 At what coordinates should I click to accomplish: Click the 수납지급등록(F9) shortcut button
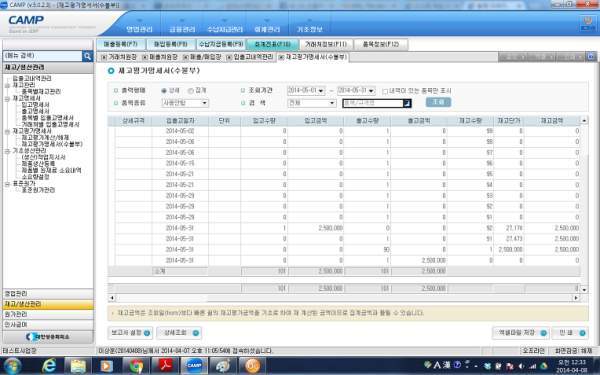click(221, 44)
